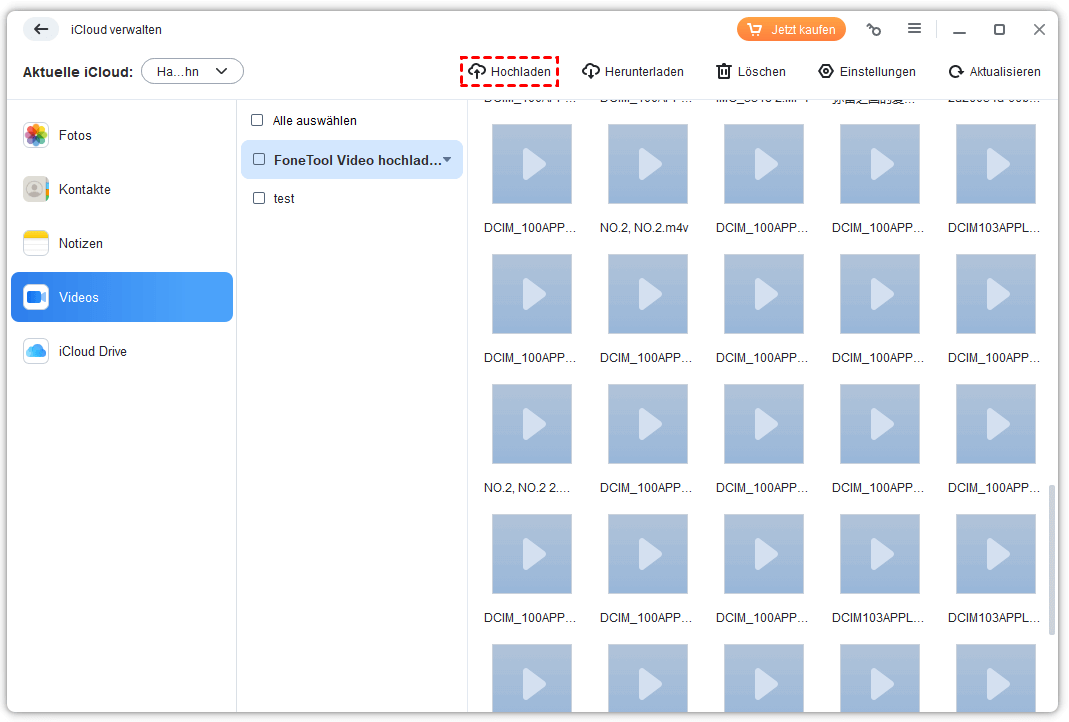Open the Notizen notes icon
Image resolution: width=1069 pixels, height=722 pixels.
pyautogui.click(x=36, y=243)
